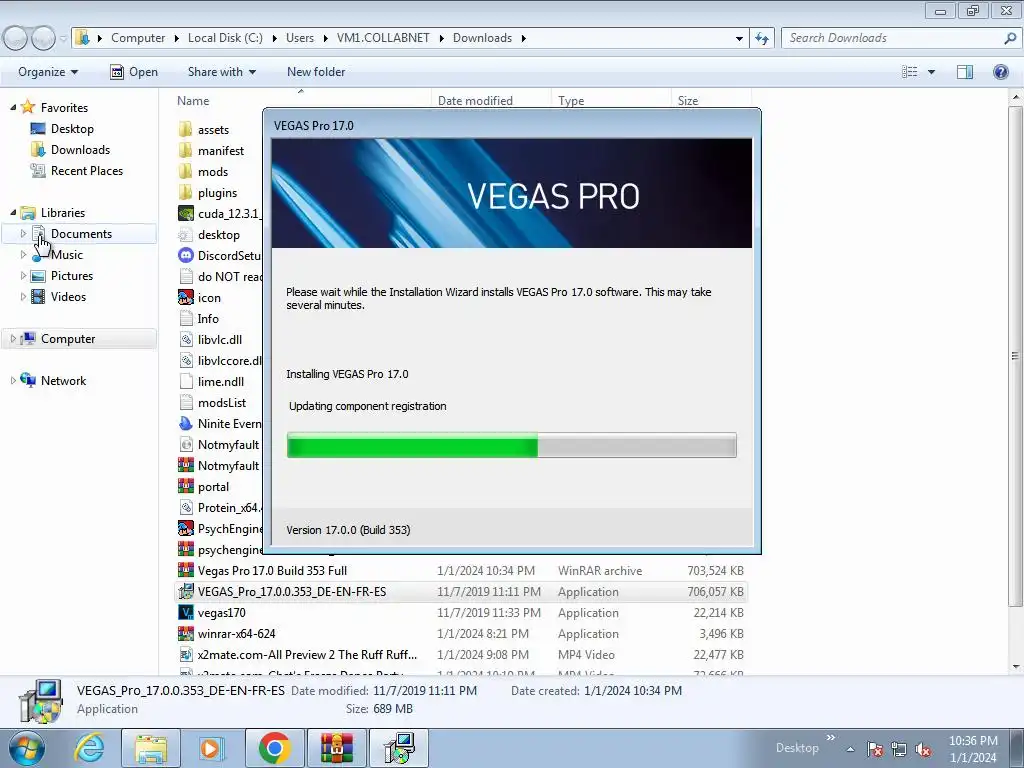Expand the Documents library node

(24, 233)
